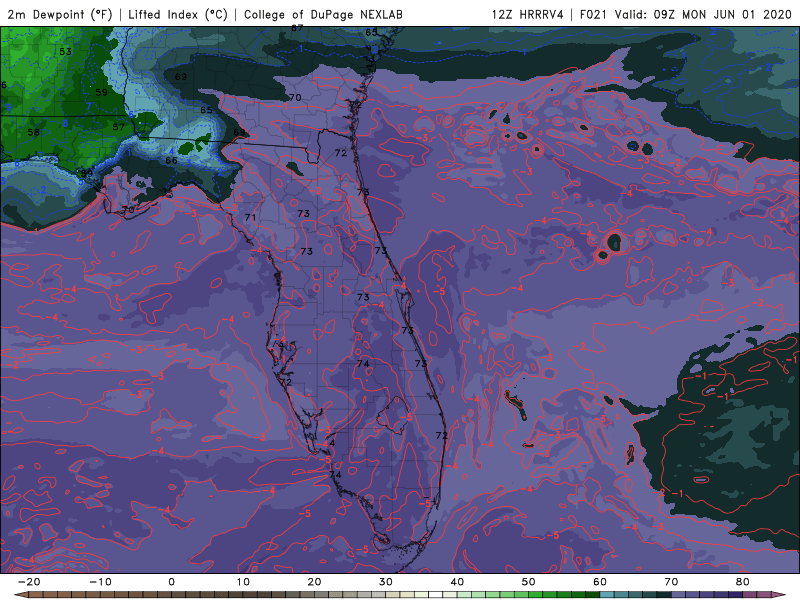Click the "Valid: 09Z MON JUN 01 2020" text
The image size is (800, 600).
tap(703, 14)
